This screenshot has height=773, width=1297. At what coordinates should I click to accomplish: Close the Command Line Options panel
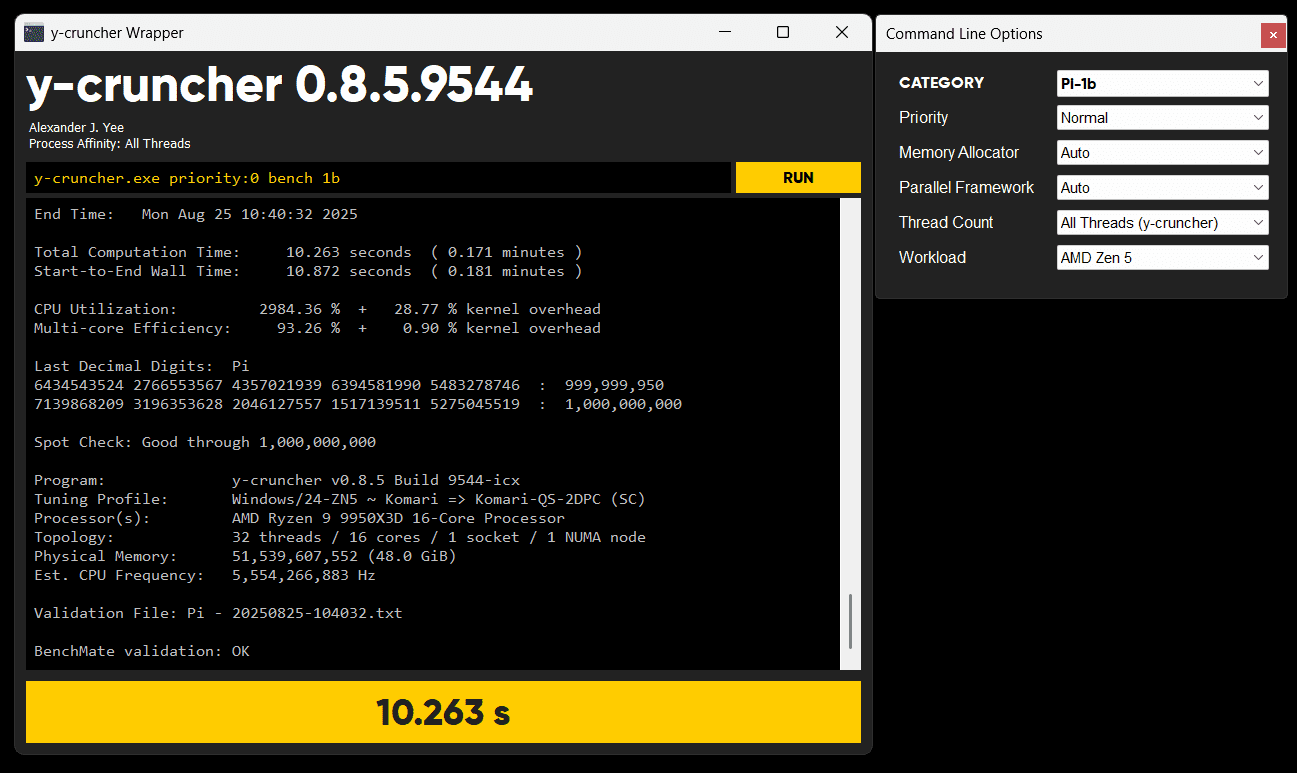(x=1273, y=35)
